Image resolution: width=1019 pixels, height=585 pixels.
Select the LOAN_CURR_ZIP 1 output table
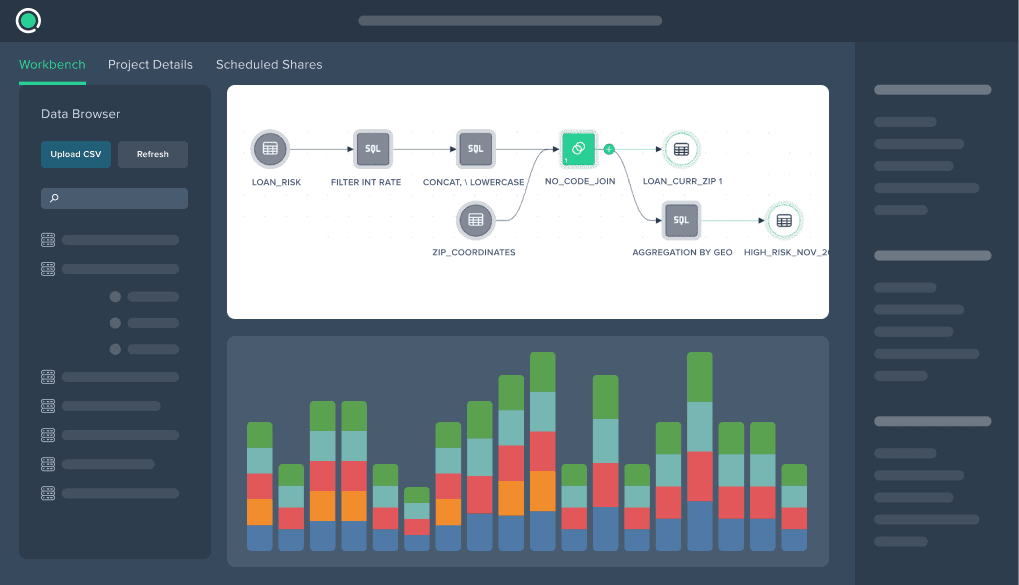681,148
